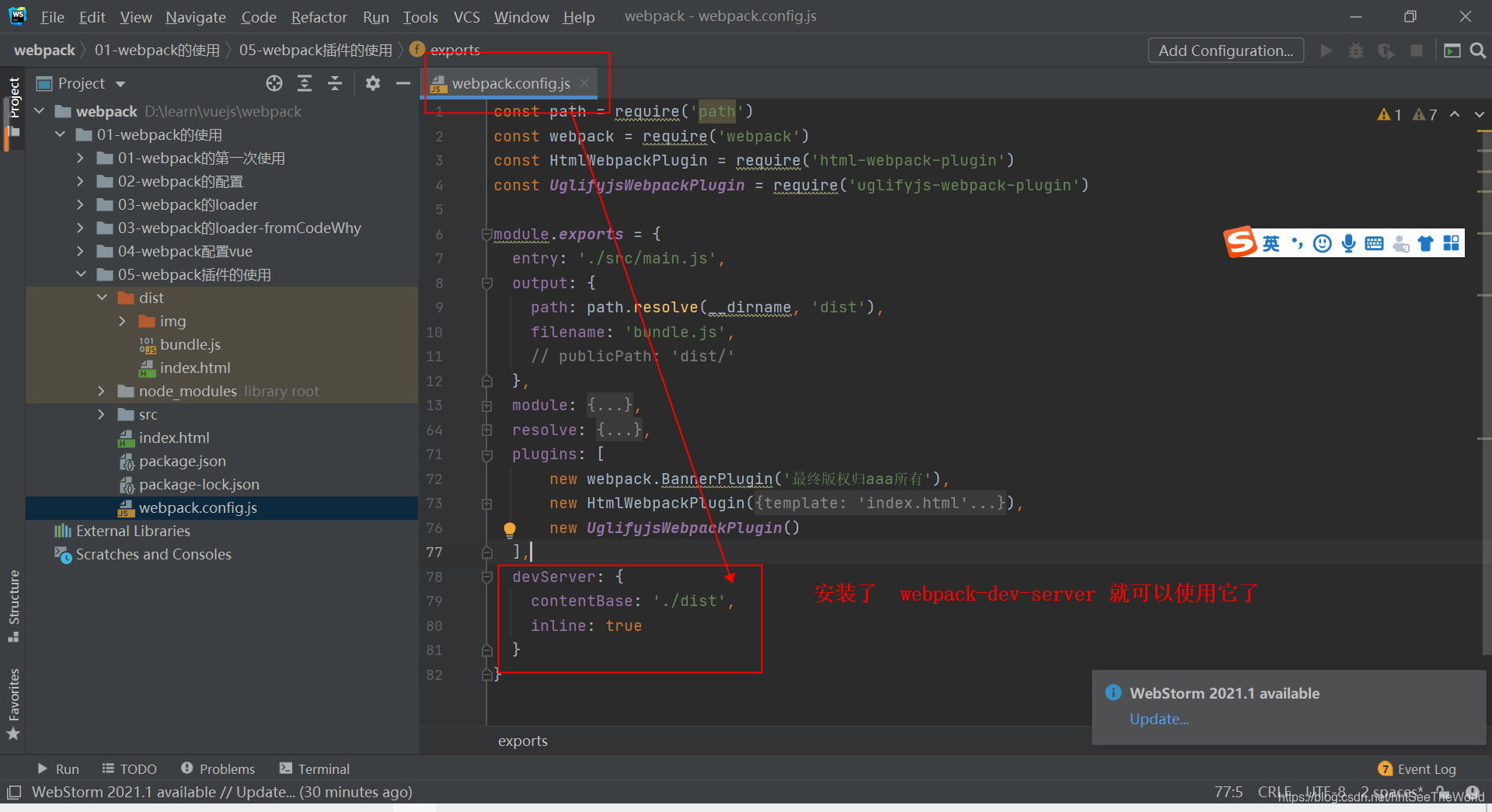
Task: Toggle Sogou Chinese/English mode button
Action: [1271, 243]
